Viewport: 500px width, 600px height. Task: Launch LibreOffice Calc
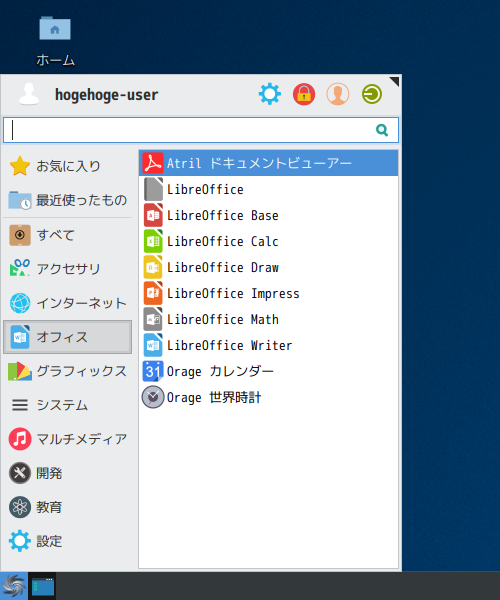pos(269,241)
